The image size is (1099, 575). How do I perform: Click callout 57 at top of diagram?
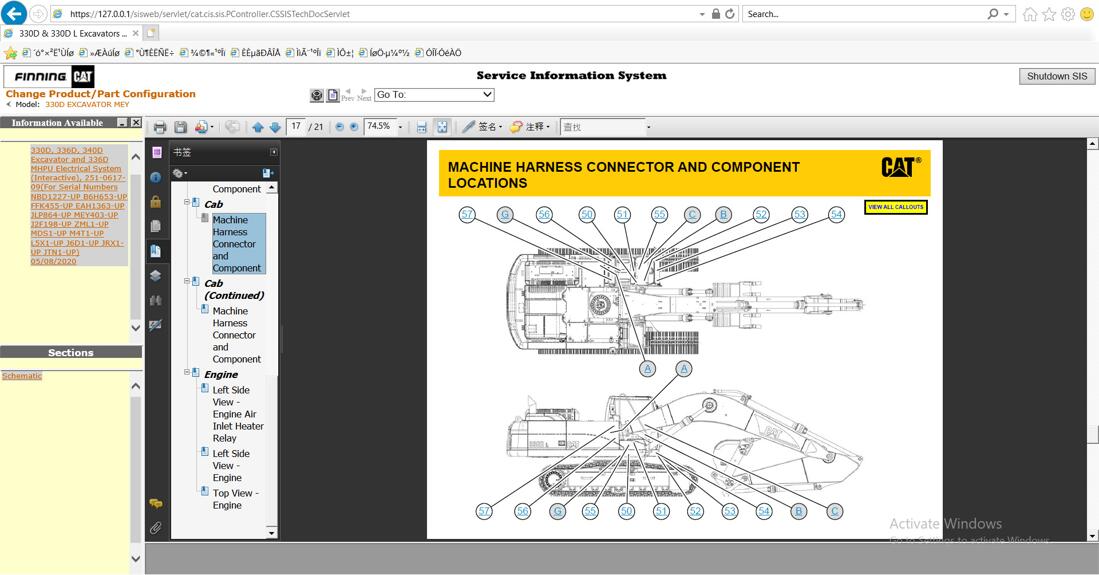click(467, 215)
